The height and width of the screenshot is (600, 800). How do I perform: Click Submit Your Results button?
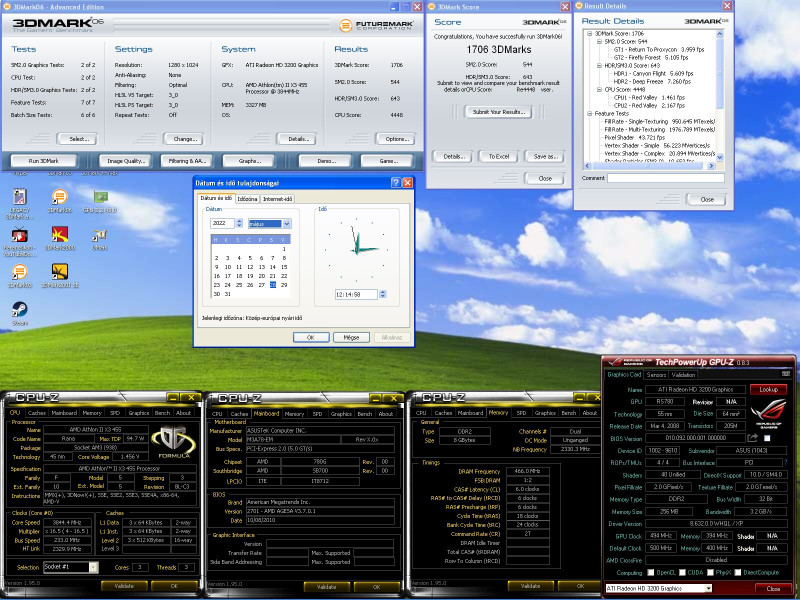pos(498,112)
